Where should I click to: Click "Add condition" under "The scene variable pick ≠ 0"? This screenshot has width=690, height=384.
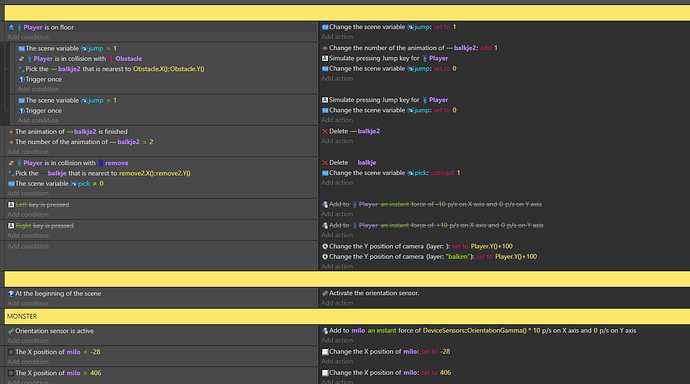click(28, 194)
